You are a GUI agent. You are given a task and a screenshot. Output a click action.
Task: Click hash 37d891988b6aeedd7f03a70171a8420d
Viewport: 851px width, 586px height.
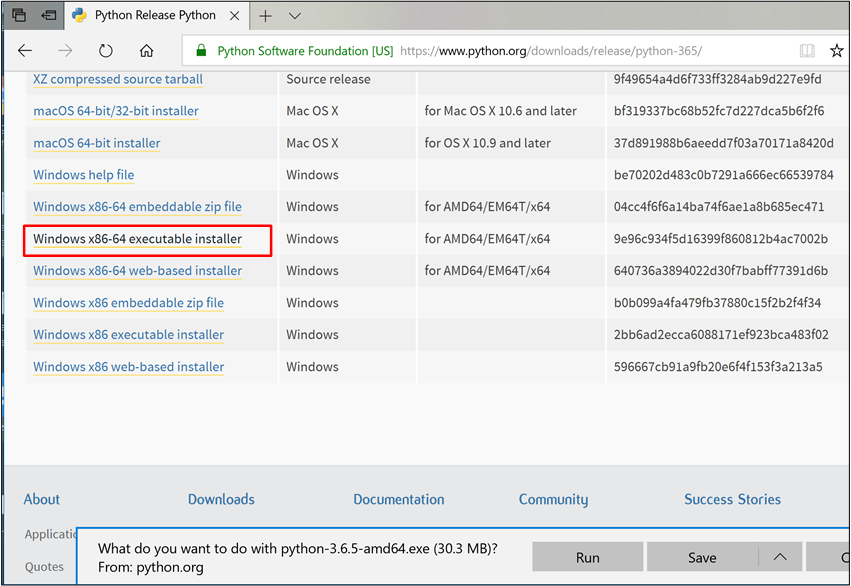[x=723, y=143]
